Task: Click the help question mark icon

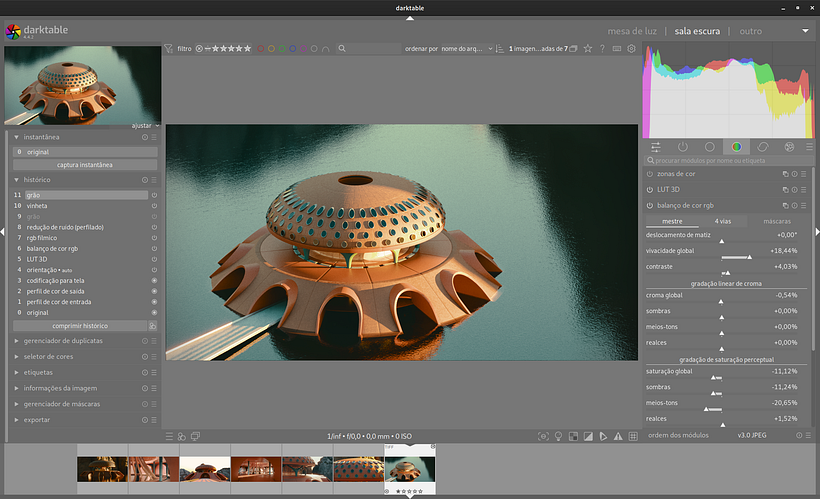Action: (x=602, y=48)
